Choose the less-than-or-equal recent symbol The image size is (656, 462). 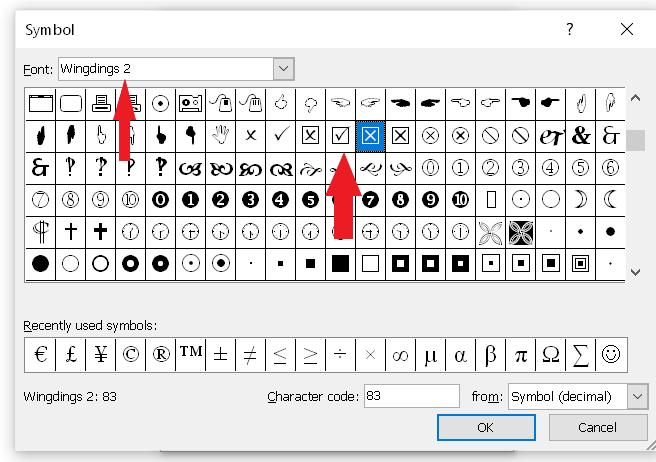[280, 354]
